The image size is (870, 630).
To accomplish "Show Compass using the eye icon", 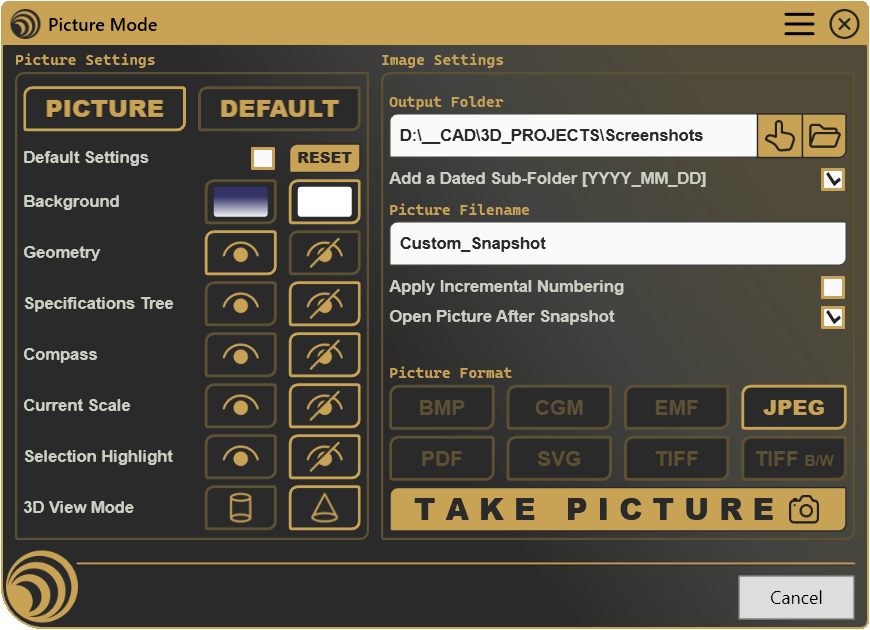I will click(x=241, y=355).
